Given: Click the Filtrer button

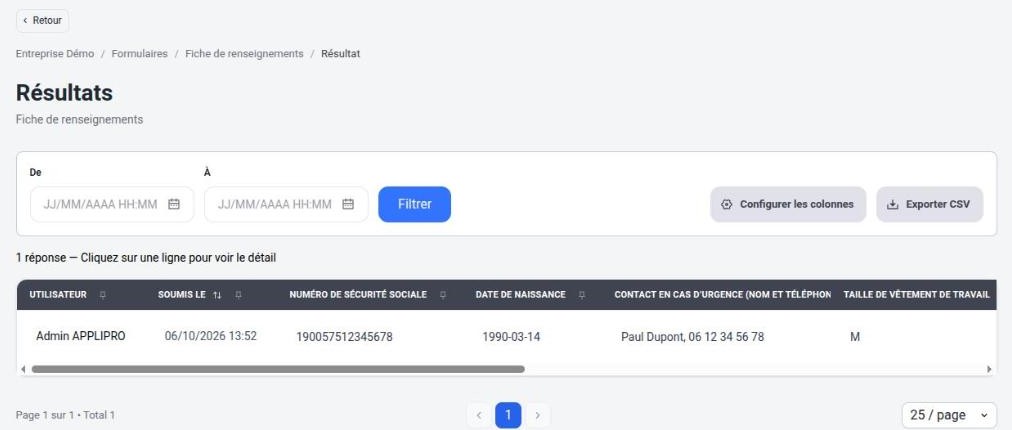Looking at the screenshot, I should click(414, 204).
